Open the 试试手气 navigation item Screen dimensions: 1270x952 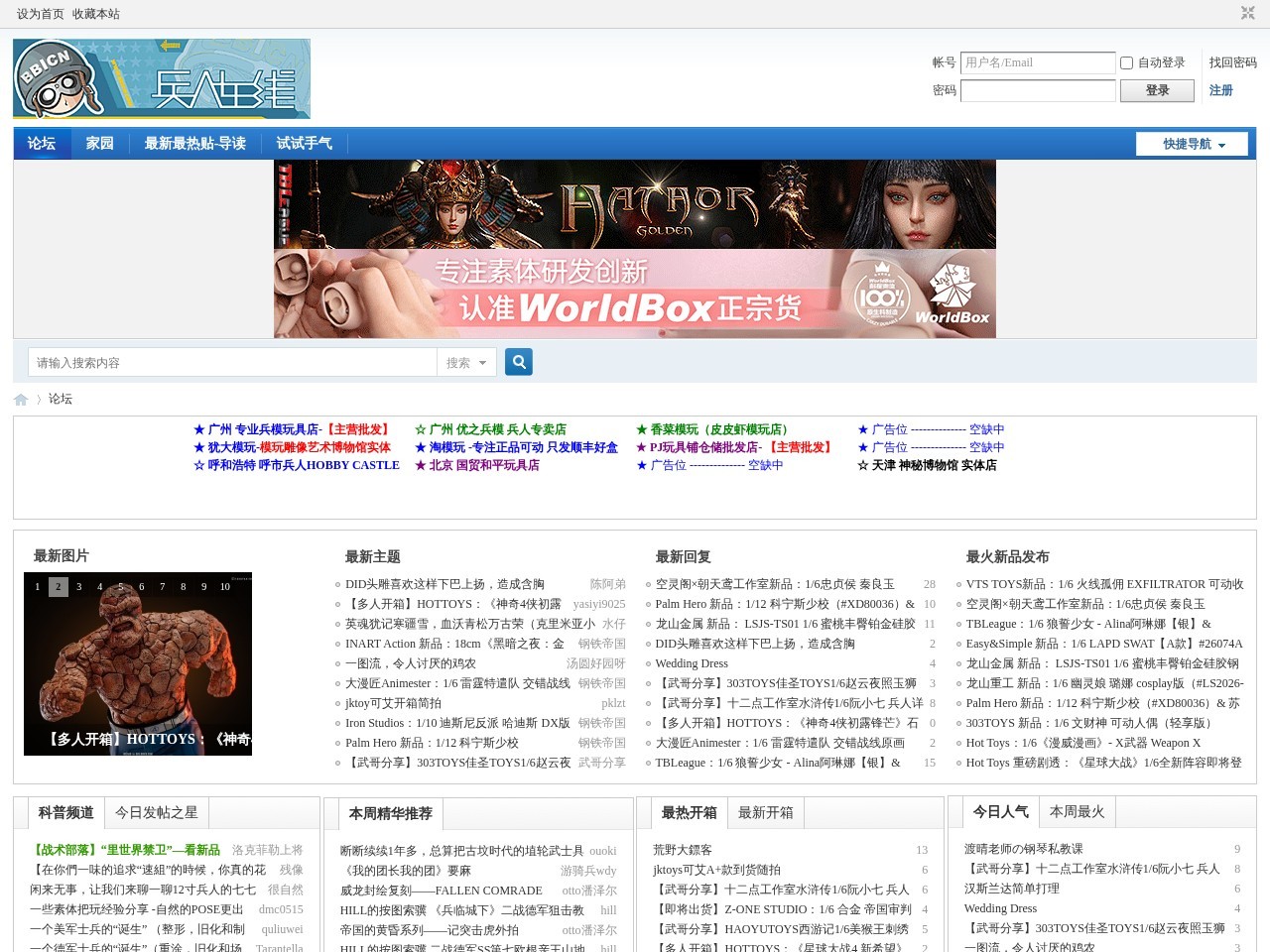click(305, 143)
